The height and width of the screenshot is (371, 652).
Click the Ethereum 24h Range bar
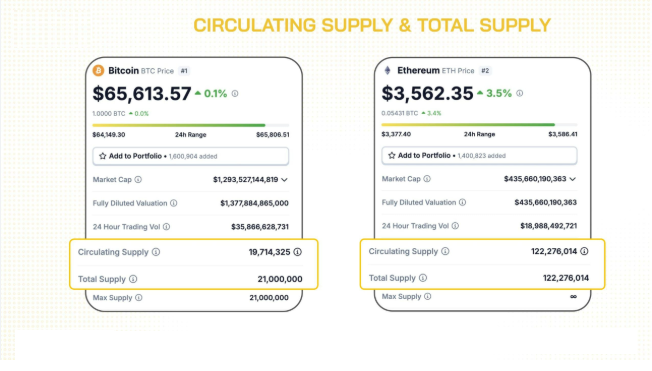coord(479,125)
